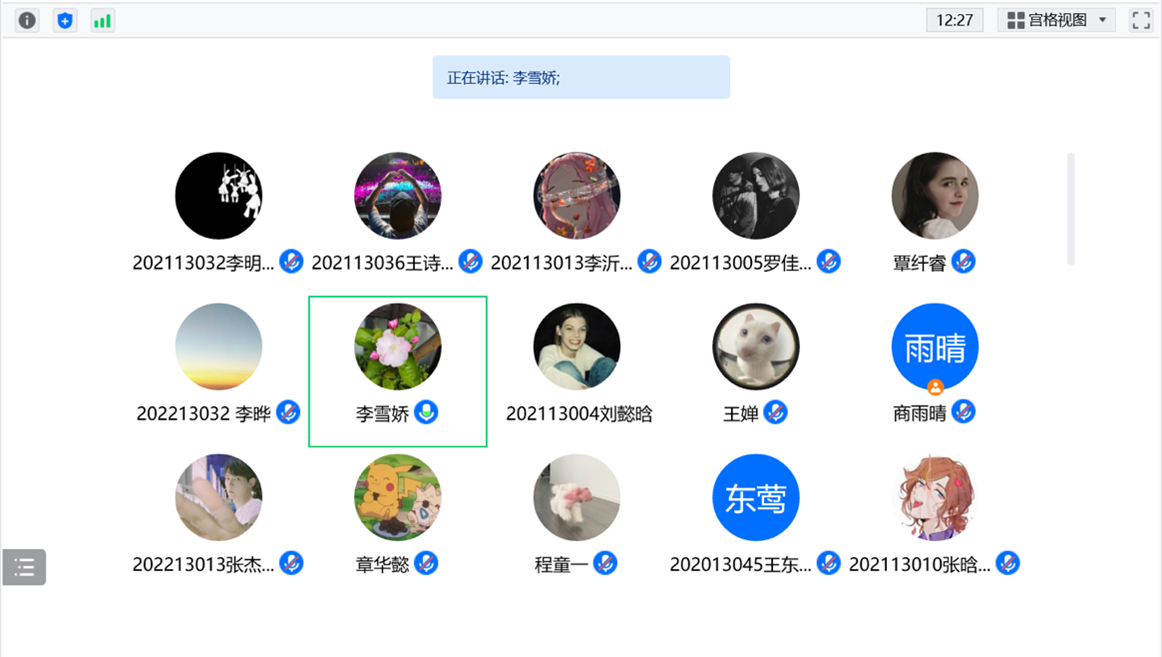
Task: Click the muted mic icon beside 王婵
Action: tap(775, 412)
